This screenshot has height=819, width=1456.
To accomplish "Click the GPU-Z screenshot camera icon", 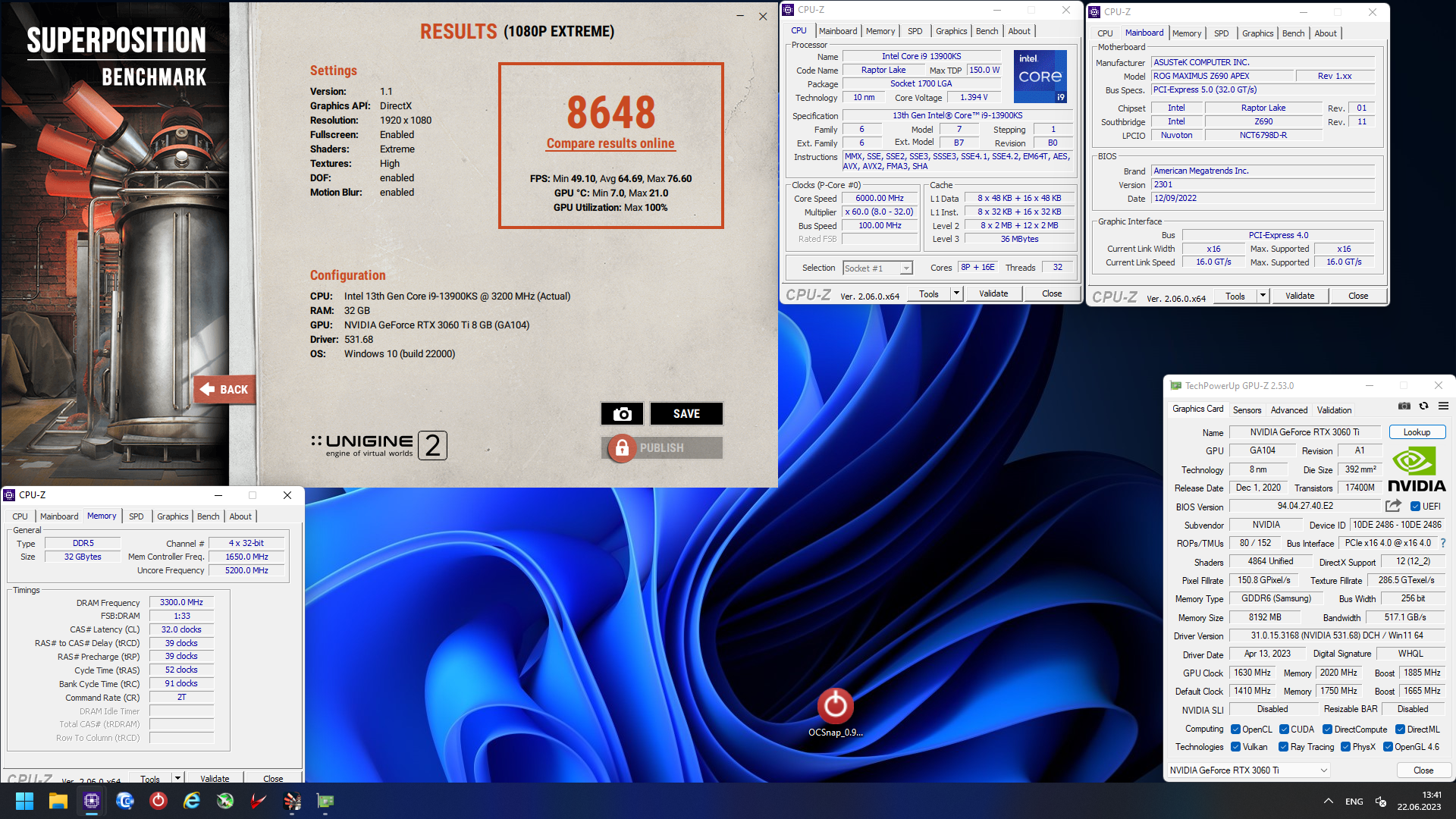I will 1404,406.
